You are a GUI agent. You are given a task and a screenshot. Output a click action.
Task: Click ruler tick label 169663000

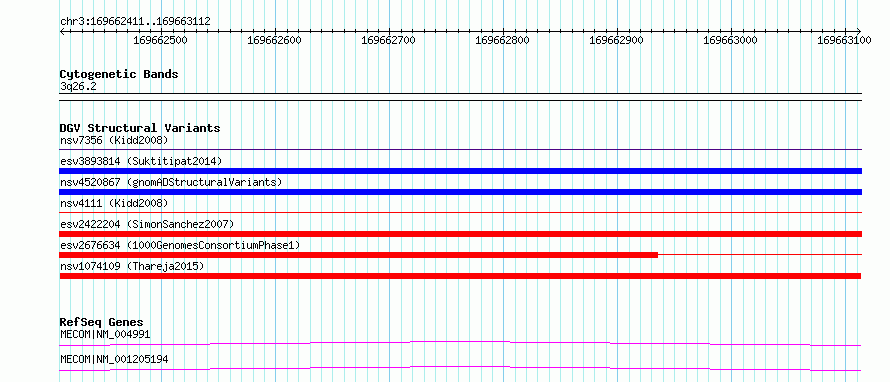point(731,40)
